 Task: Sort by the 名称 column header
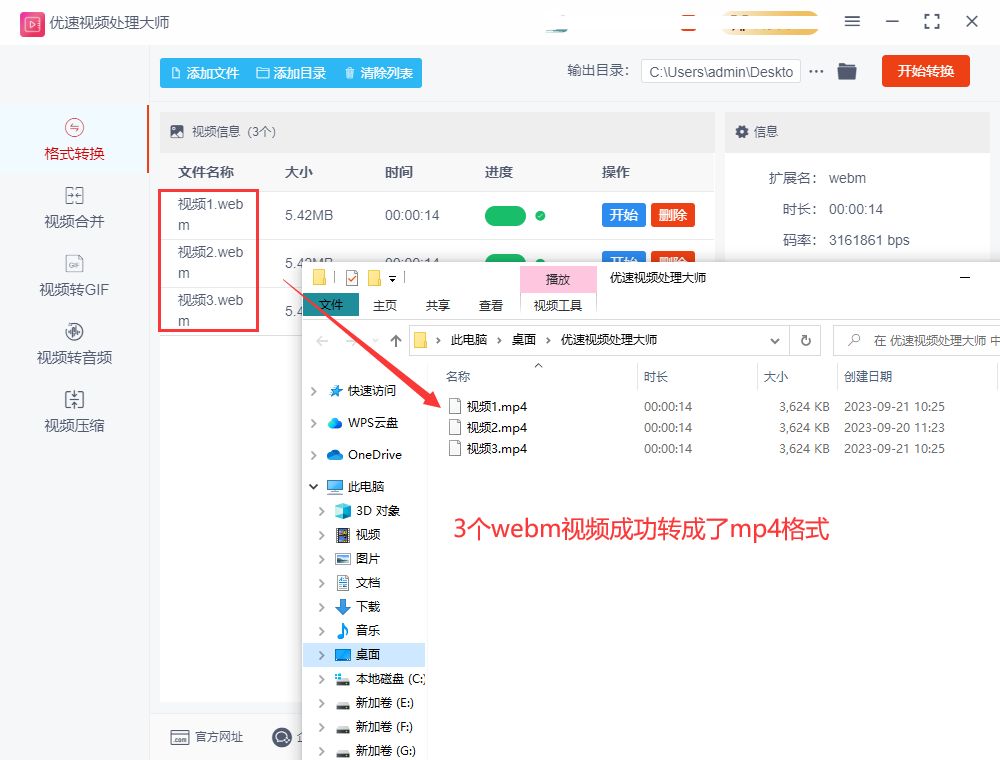click(458, 377)
